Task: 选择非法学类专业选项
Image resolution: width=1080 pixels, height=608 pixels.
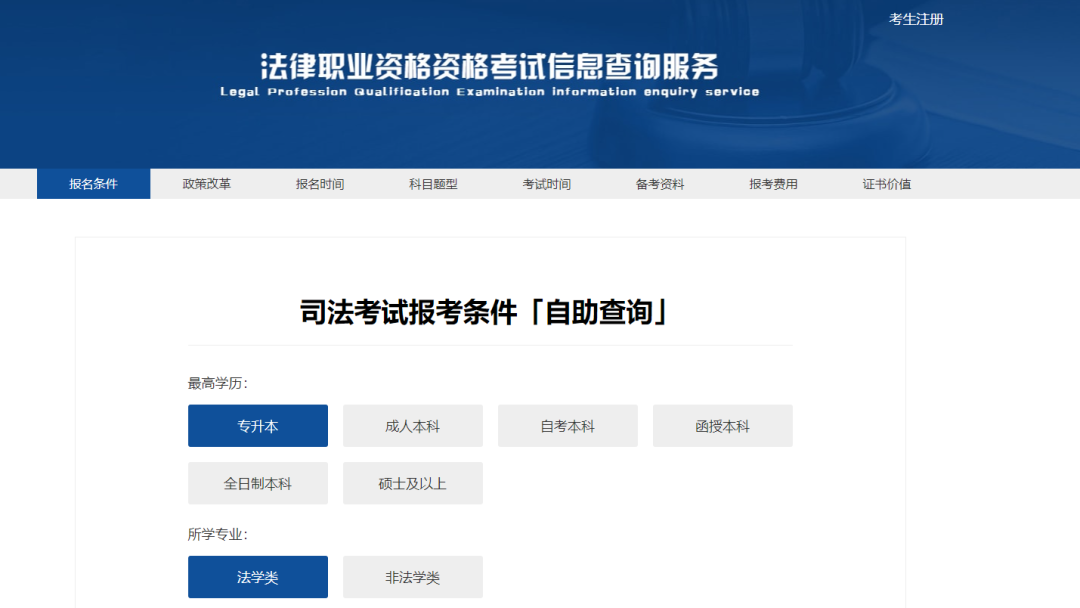Action: (412, 576)
